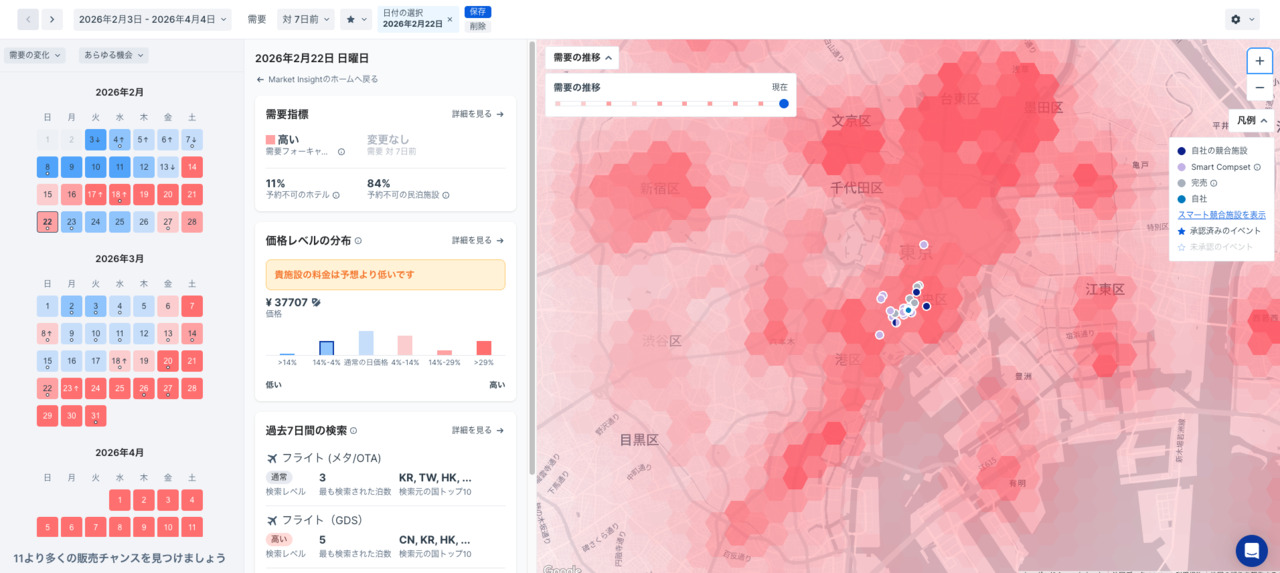
Task: Click the 2026年3月 month heading
Action: (120, 259)
